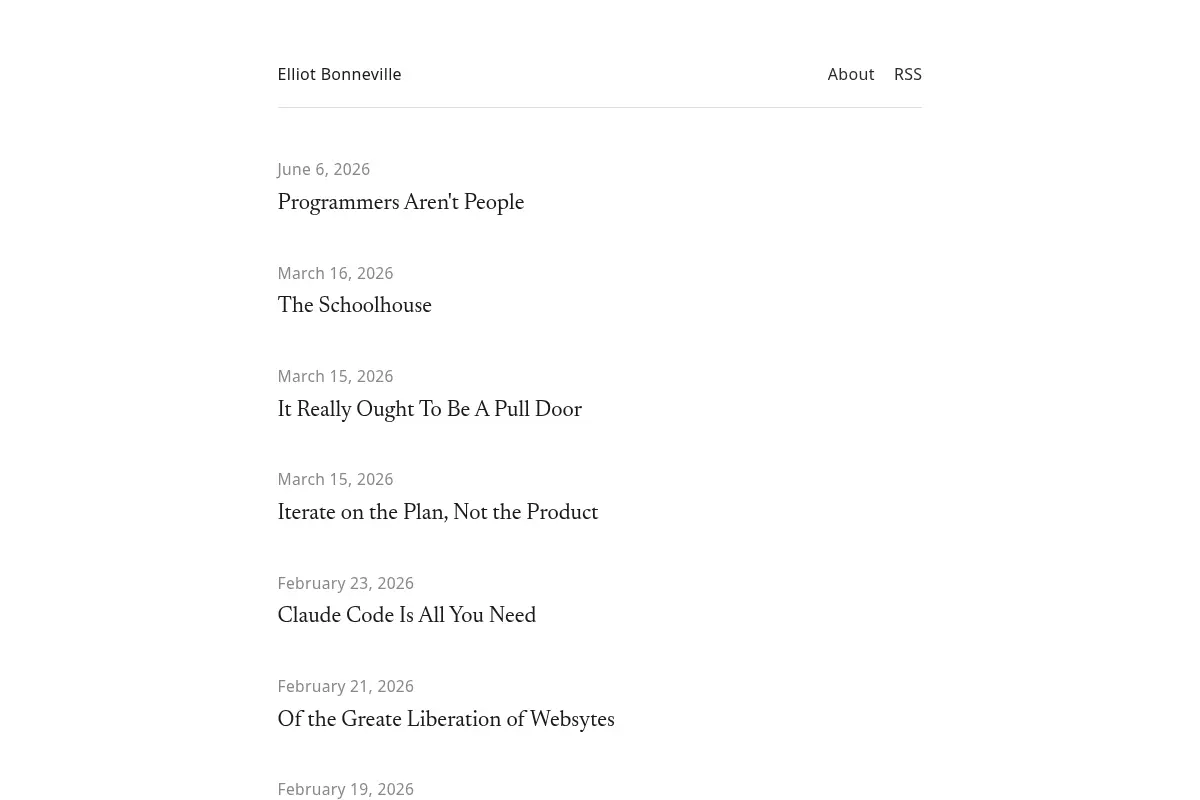
Task: Visit the newest post from June 2026
Action: [x=400, y=203]
